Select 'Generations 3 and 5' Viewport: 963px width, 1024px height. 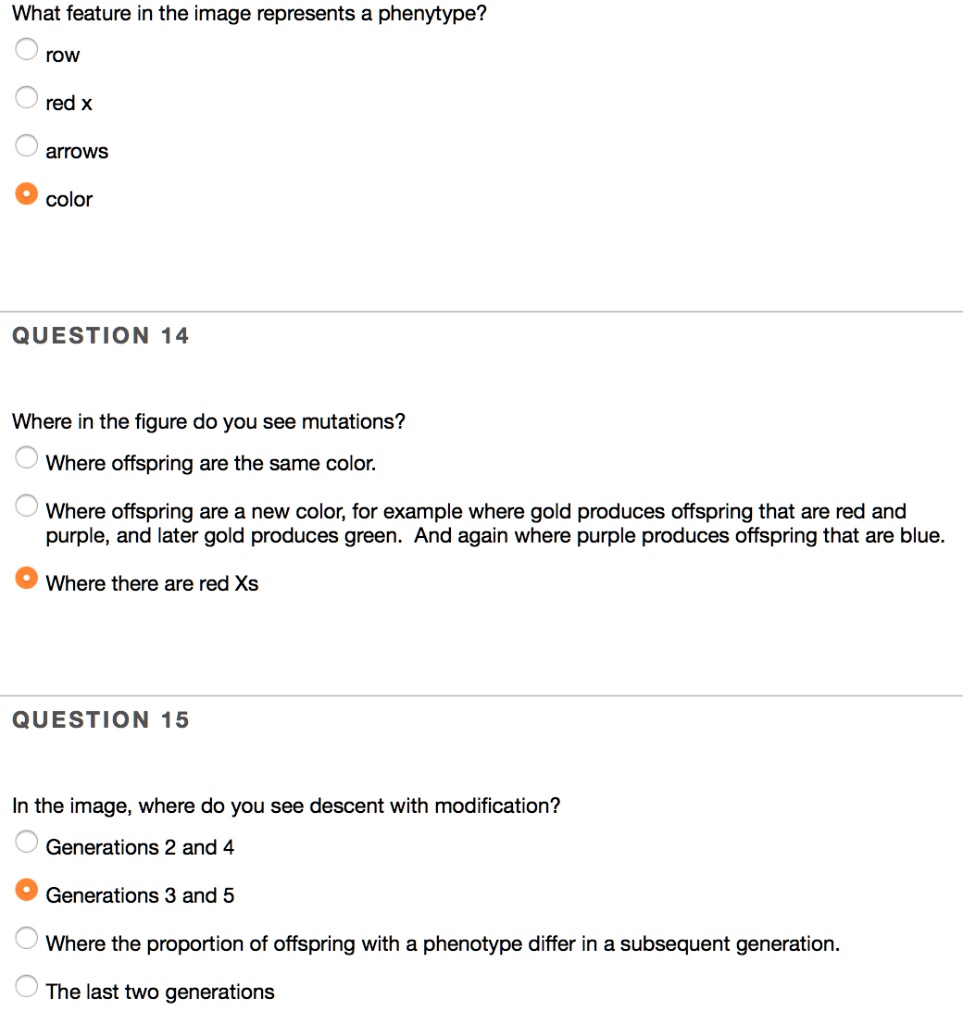26,889
